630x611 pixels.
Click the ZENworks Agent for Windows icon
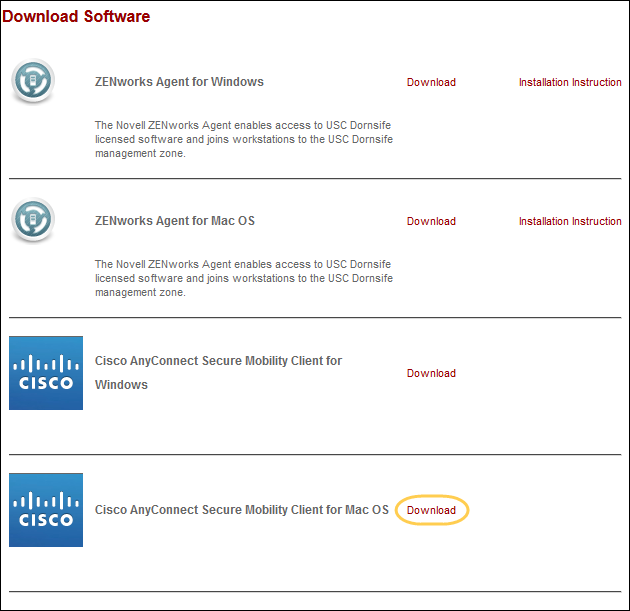tap(33, 81)
